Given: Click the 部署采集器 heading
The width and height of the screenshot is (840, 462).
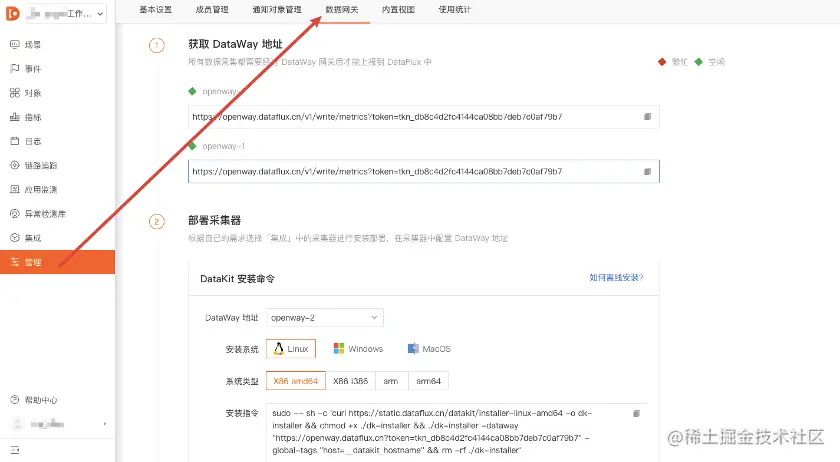Looking at the screenshot, I should tap(214, 220).
